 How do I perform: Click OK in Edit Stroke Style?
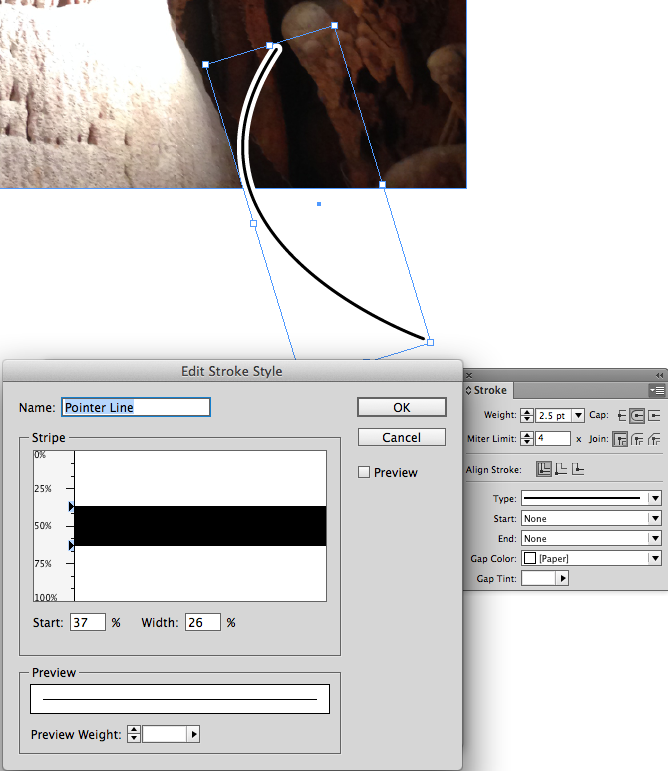point(402,407)
